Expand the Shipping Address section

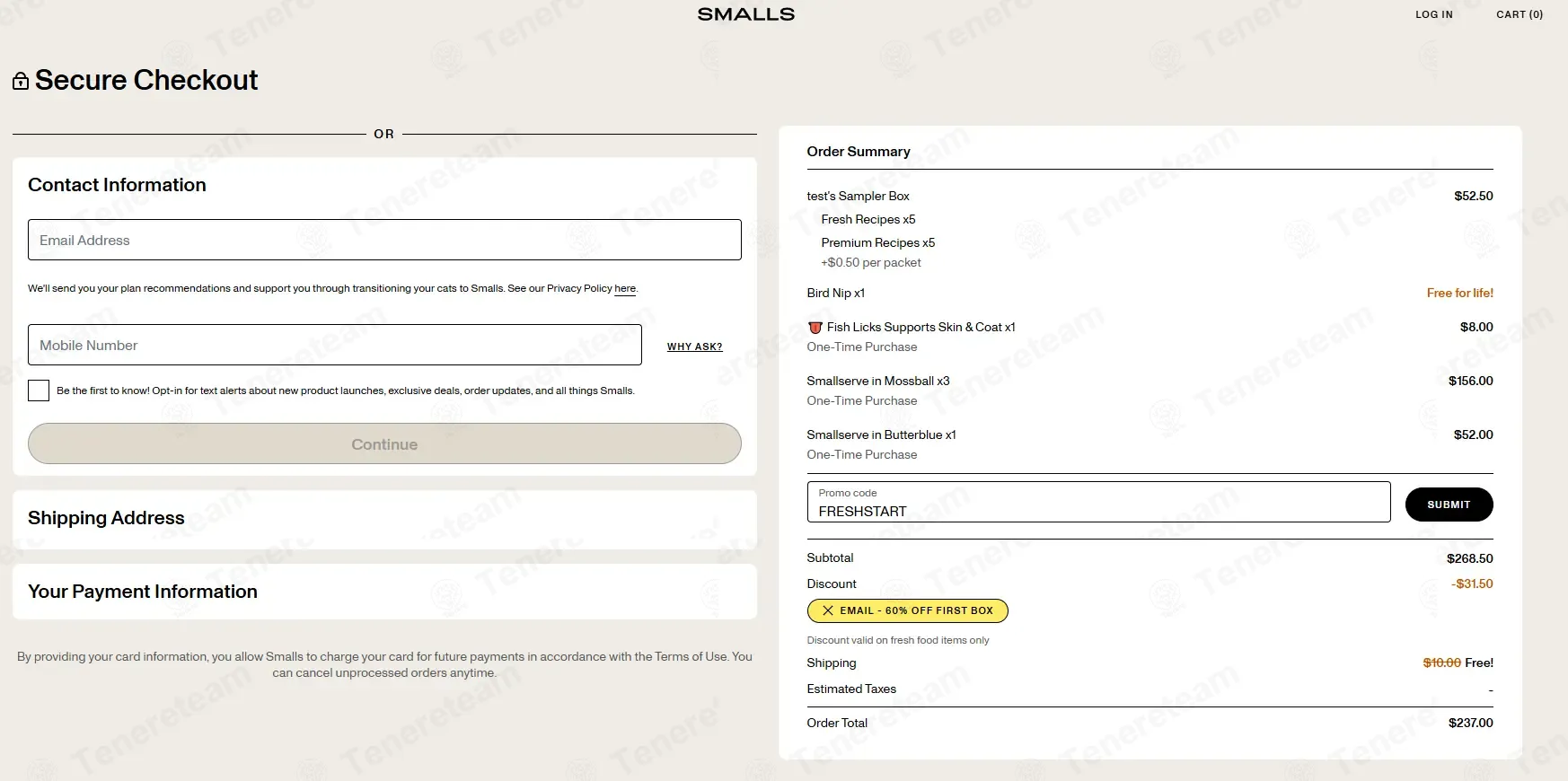(x=384, y=518)
